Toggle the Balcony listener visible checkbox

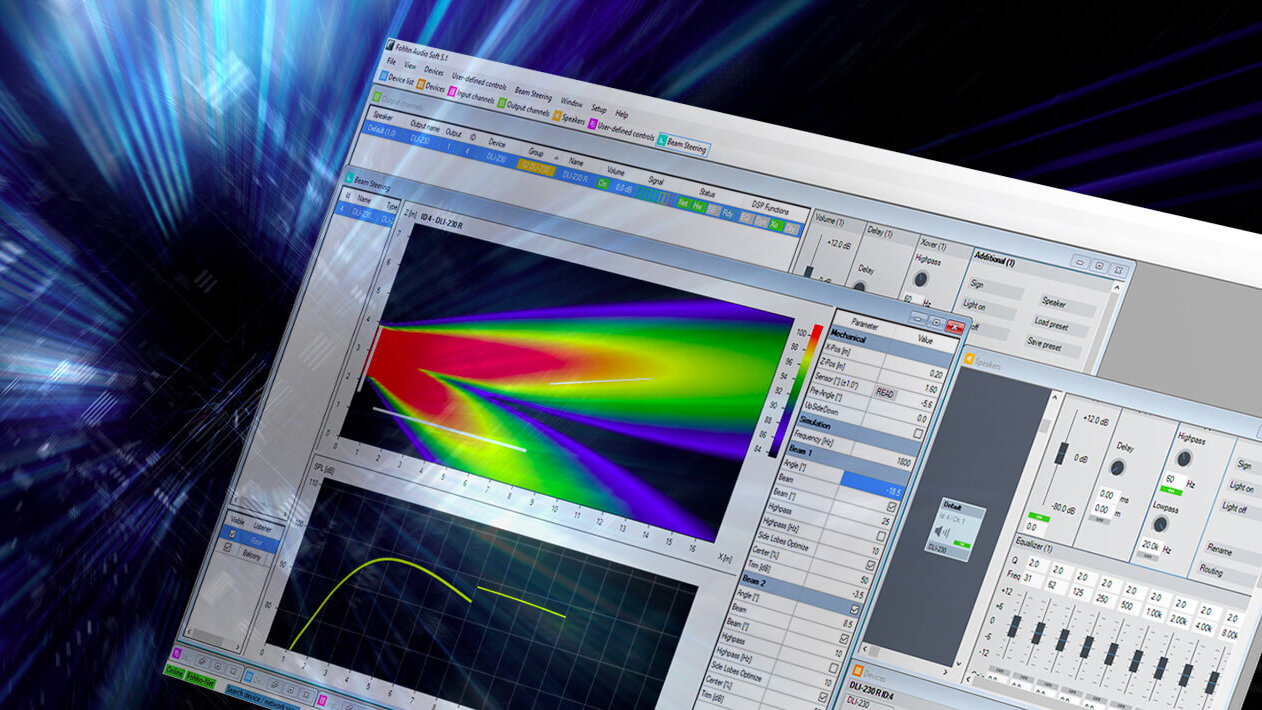pyautogui.click(x=229, y=548)
